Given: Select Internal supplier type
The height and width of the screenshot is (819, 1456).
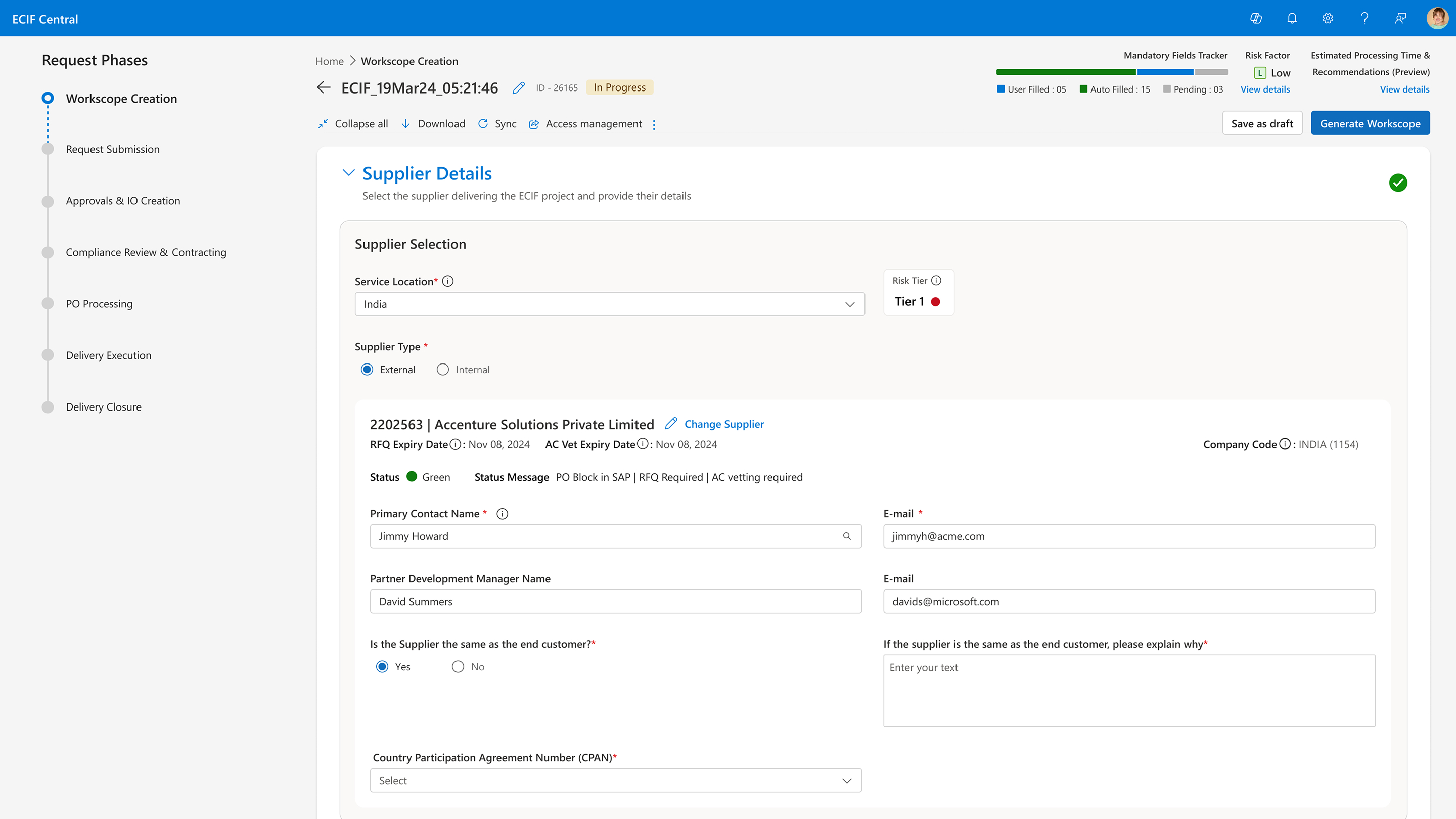Looking at the screenshot, I should (442, 370).
